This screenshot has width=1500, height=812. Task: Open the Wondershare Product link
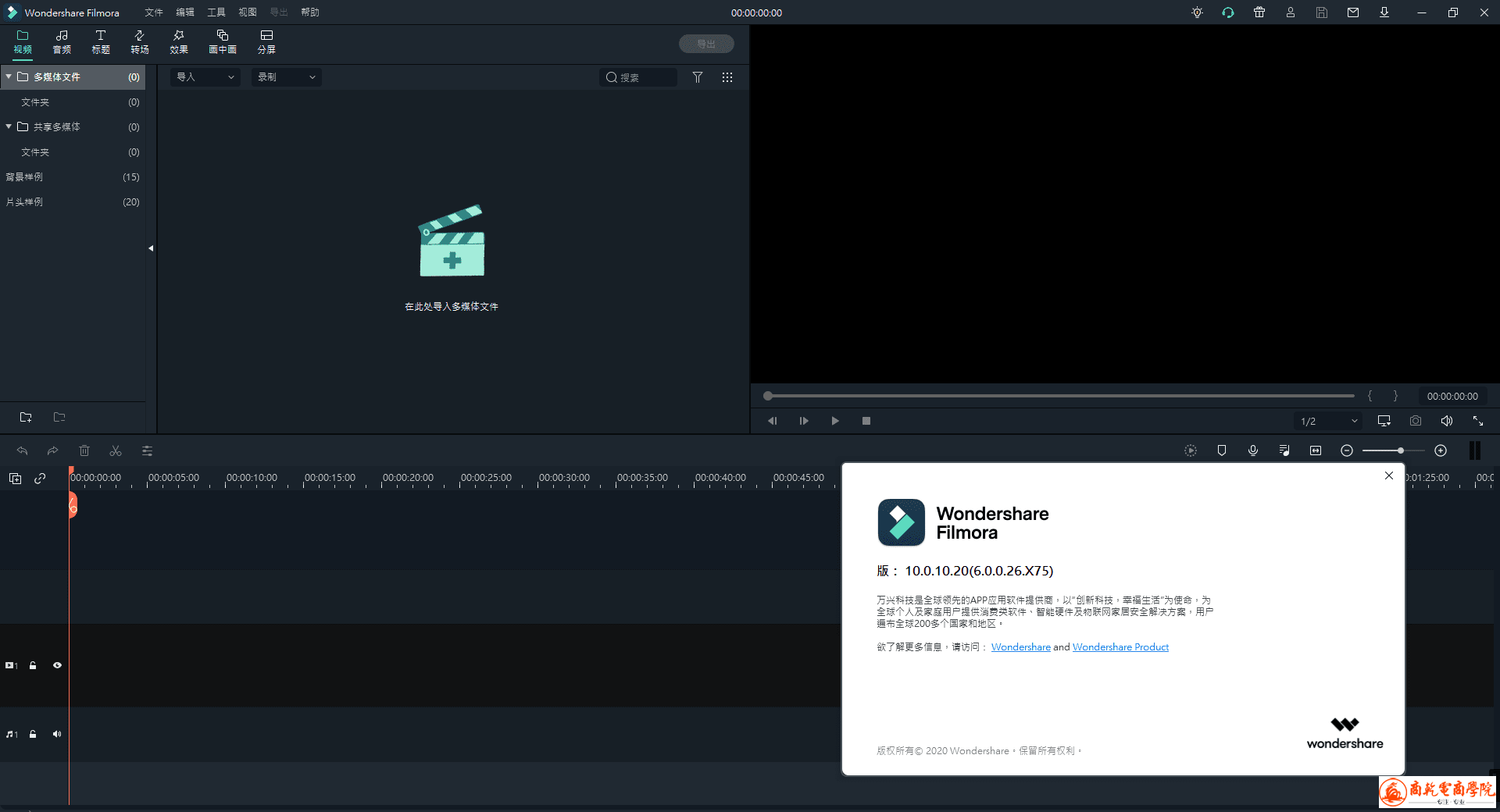coord(1120,647)
